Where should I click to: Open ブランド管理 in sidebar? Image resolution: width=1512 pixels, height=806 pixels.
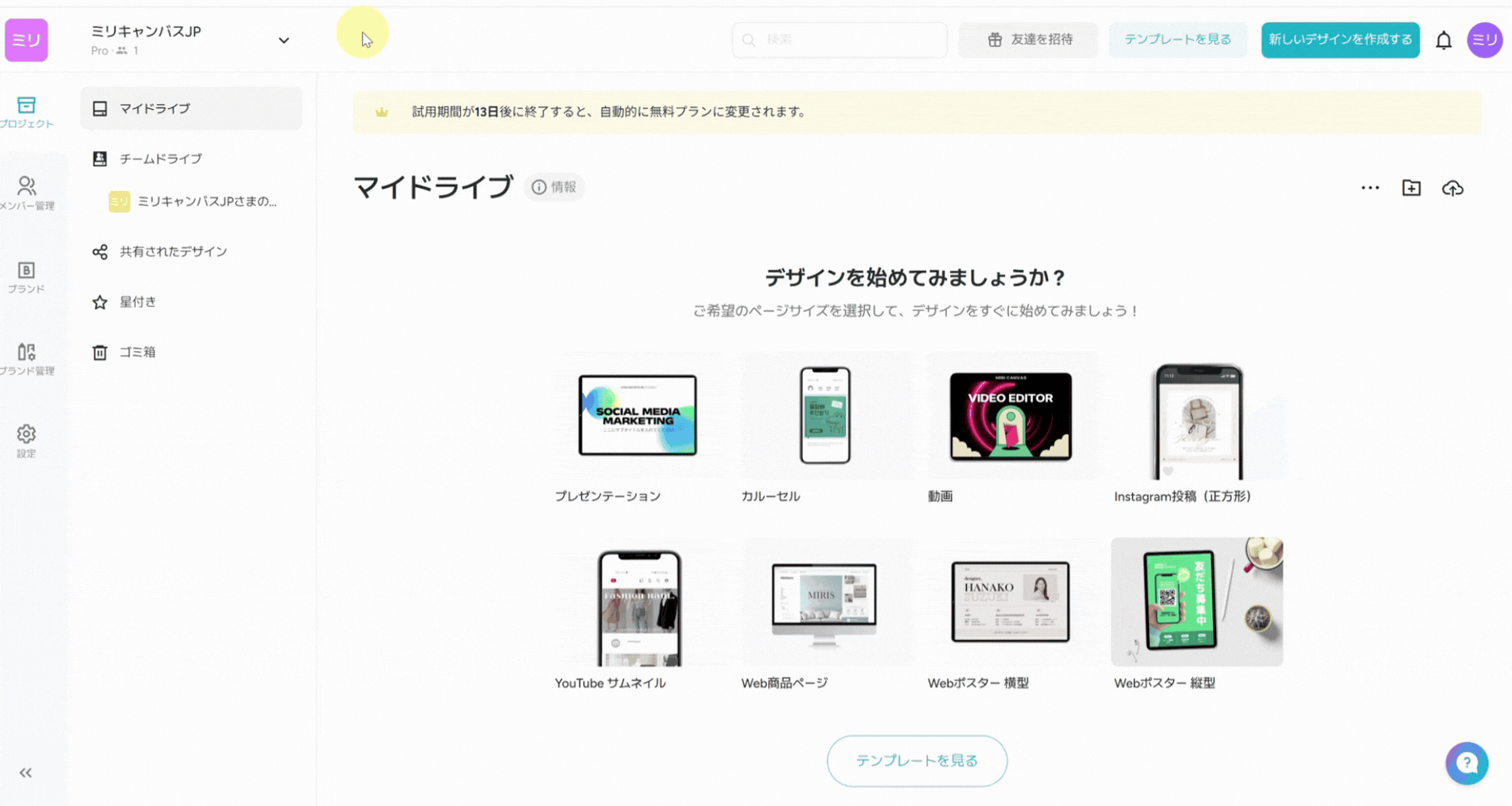pyautogui.click(x=26, y=359)
